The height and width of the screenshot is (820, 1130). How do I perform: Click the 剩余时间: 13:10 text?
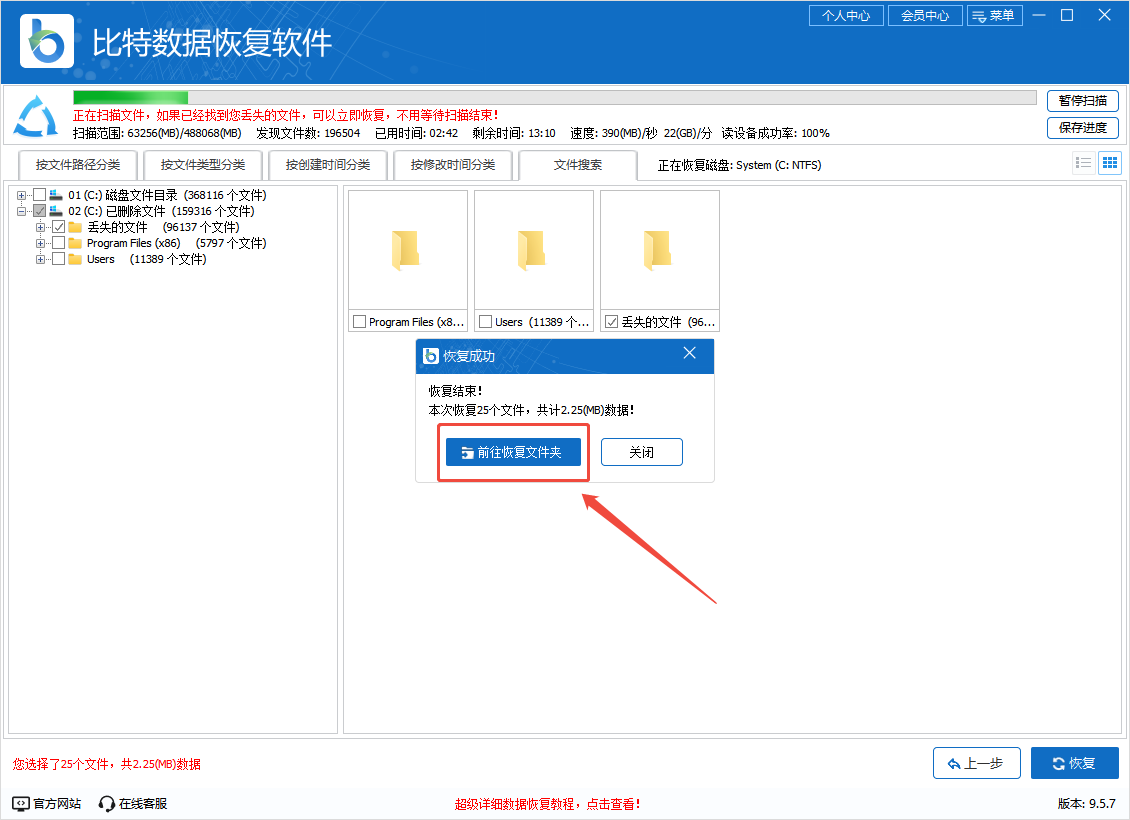(514, 133)
